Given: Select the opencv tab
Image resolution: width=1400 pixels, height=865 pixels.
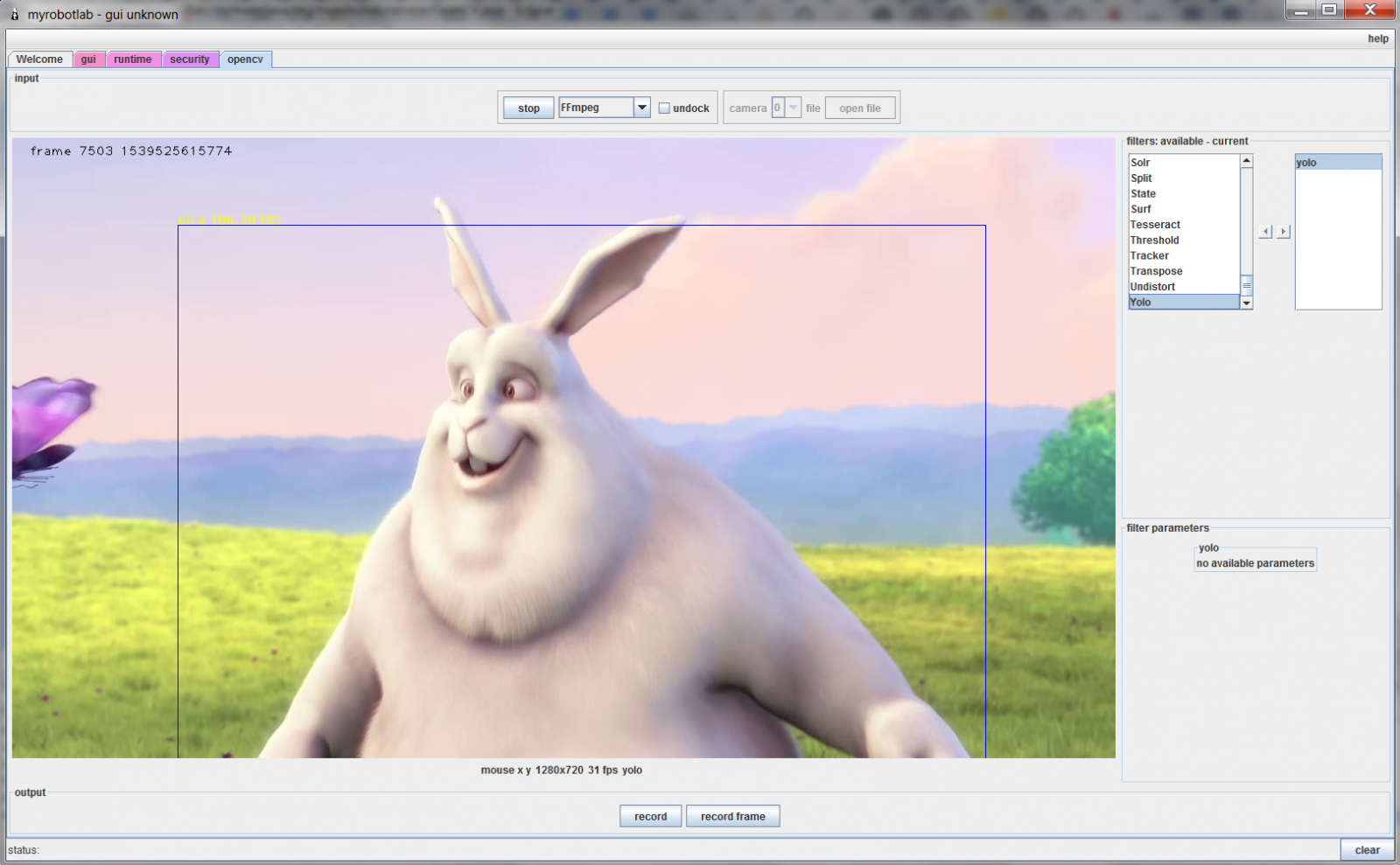Looking at the screenshot, I should tap(245, 59).
